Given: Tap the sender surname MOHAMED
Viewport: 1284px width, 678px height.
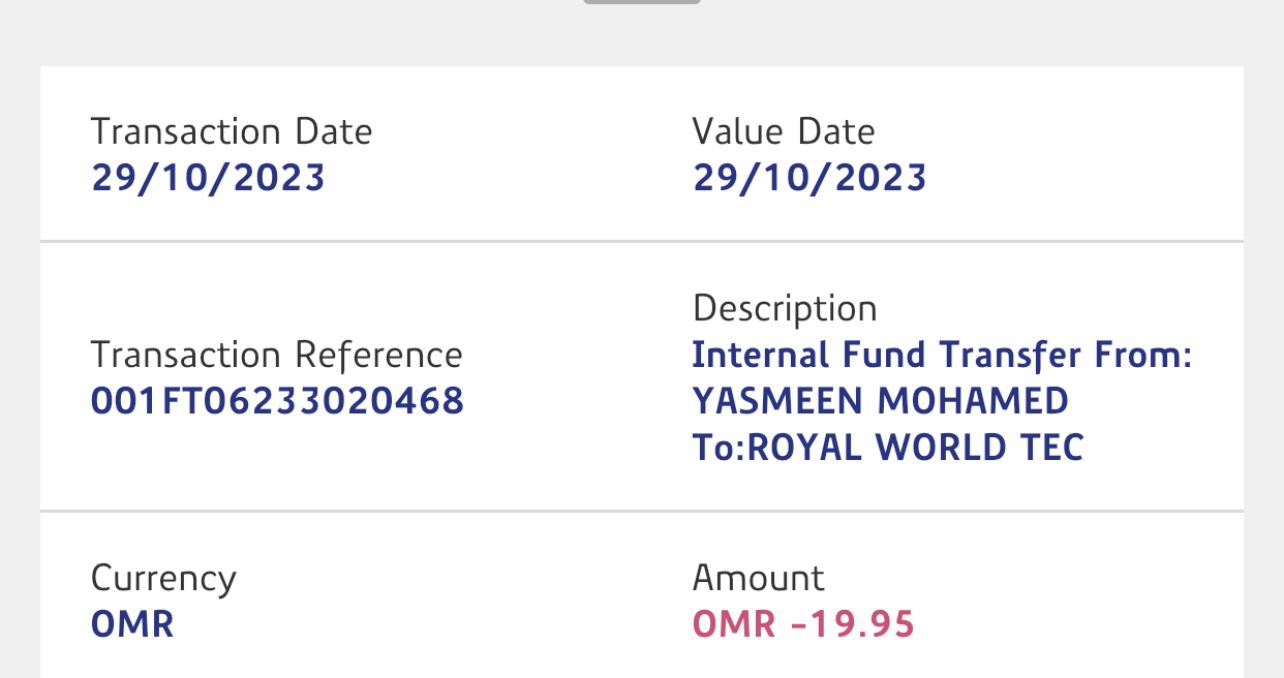Looking at the screenshot, I should [973, 401].
